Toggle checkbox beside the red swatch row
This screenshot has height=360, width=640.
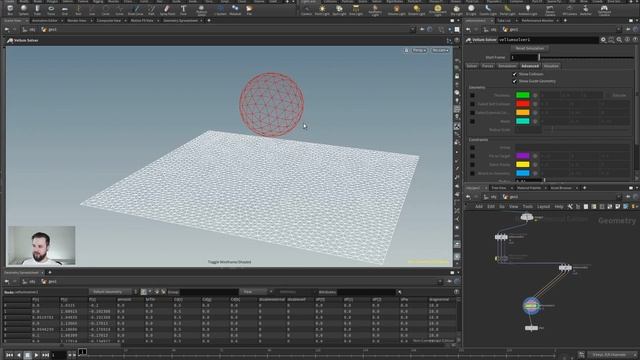[472, 104]
